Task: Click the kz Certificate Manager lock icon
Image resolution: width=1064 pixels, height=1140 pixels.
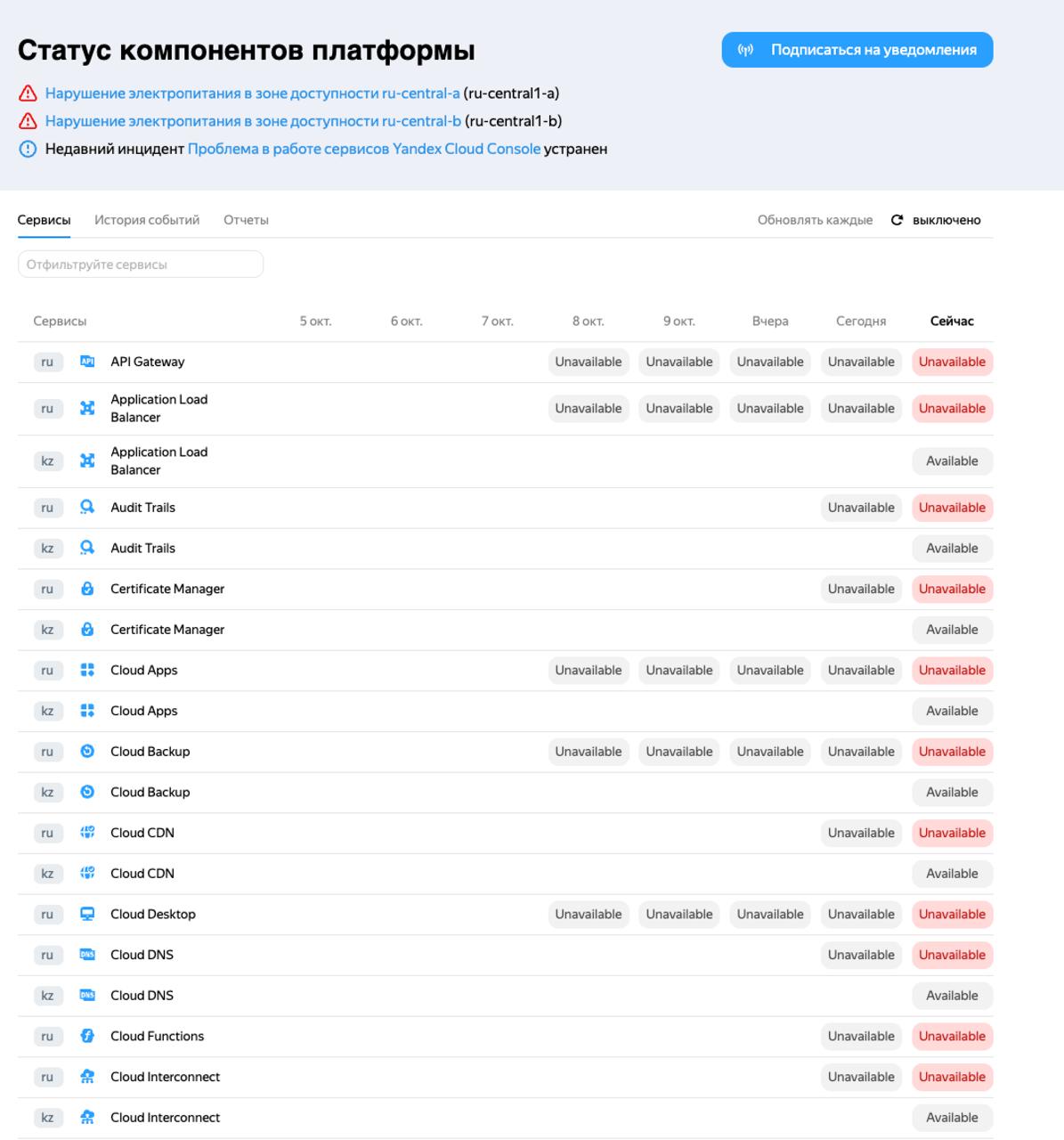Action: coord(87,630)
